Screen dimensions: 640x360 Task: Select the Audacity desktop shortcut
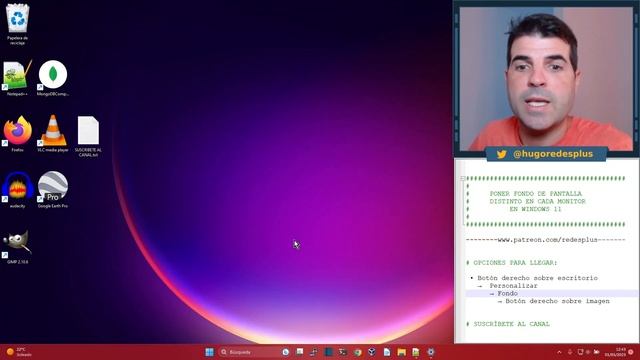point(18,190)
